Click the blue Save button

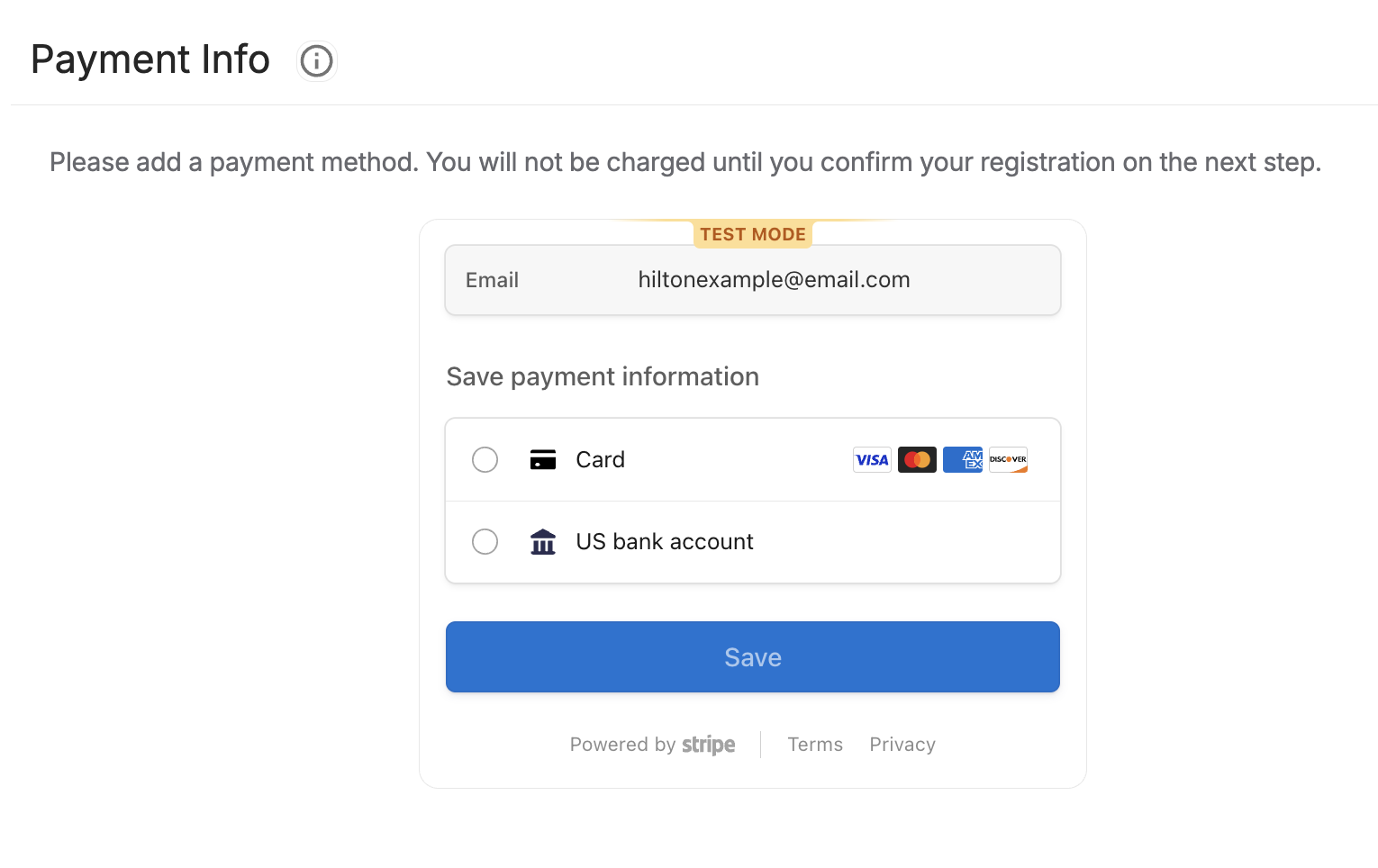(x=753, y=657)
